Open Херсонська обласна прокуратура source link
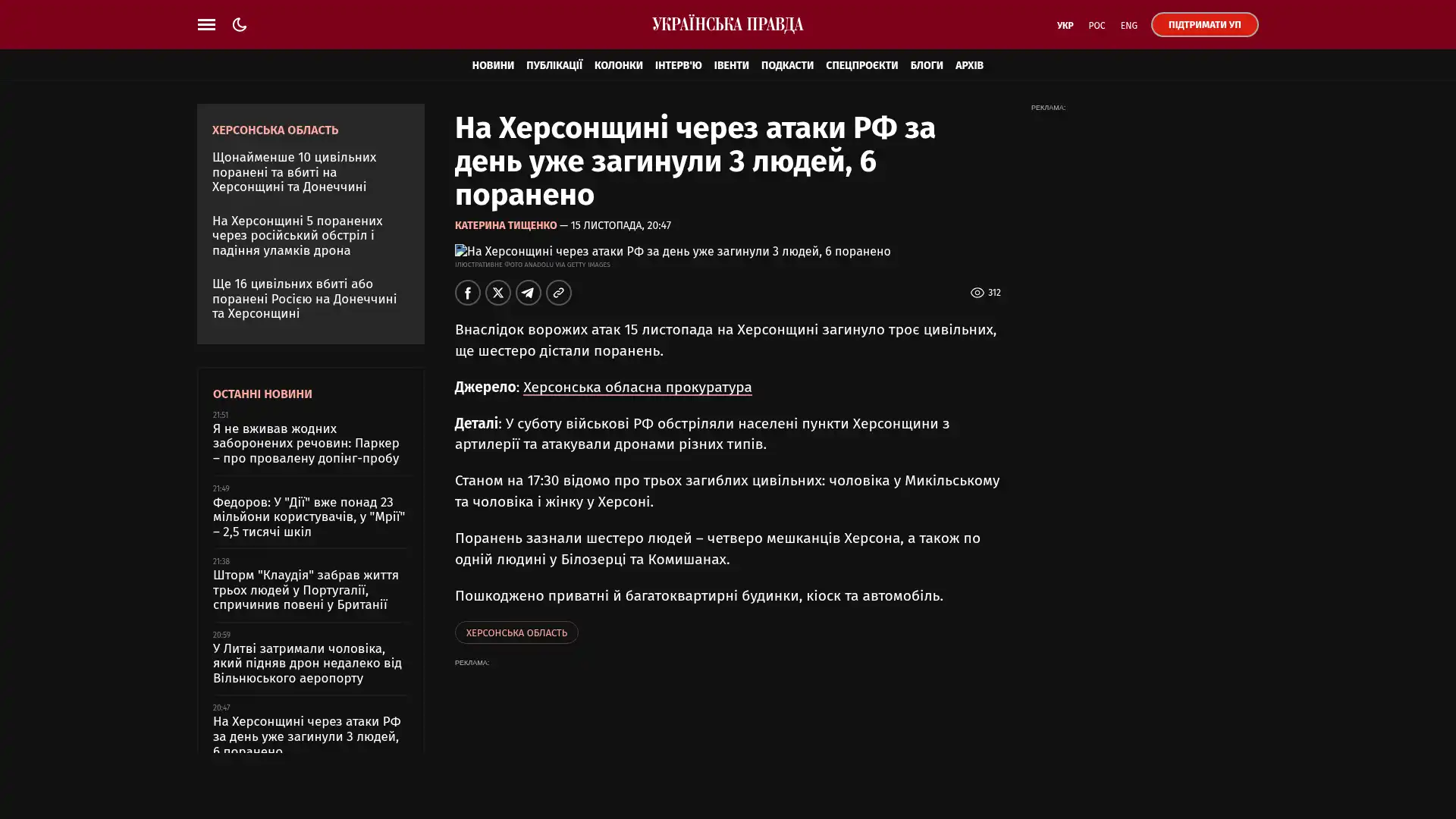The image size is (1456, 819). [637, 388]
